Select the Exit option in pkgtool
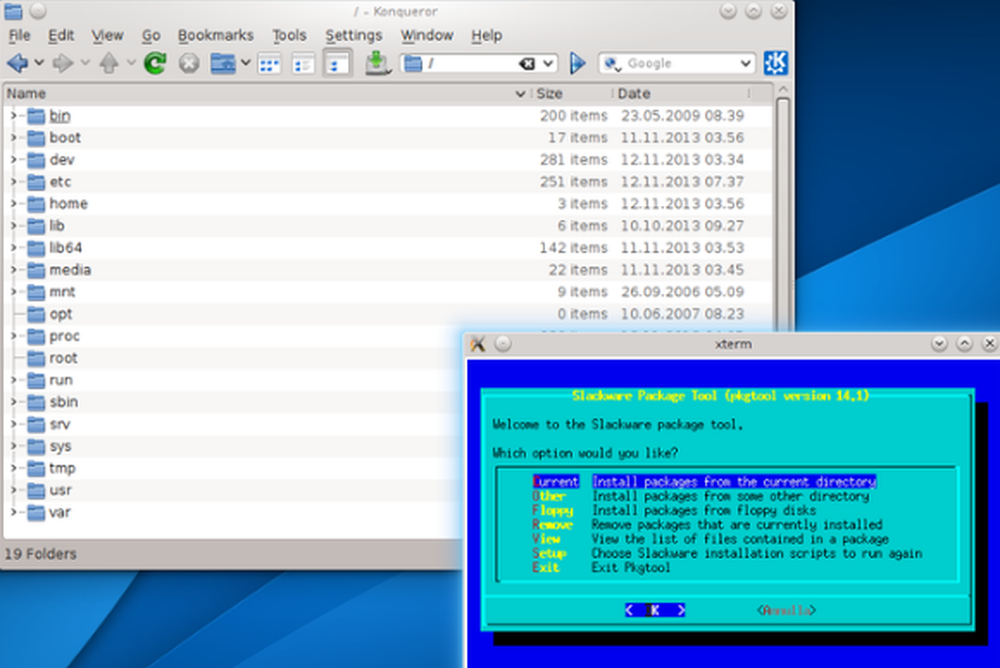1000x668 pixels. (x=601, y=568)
